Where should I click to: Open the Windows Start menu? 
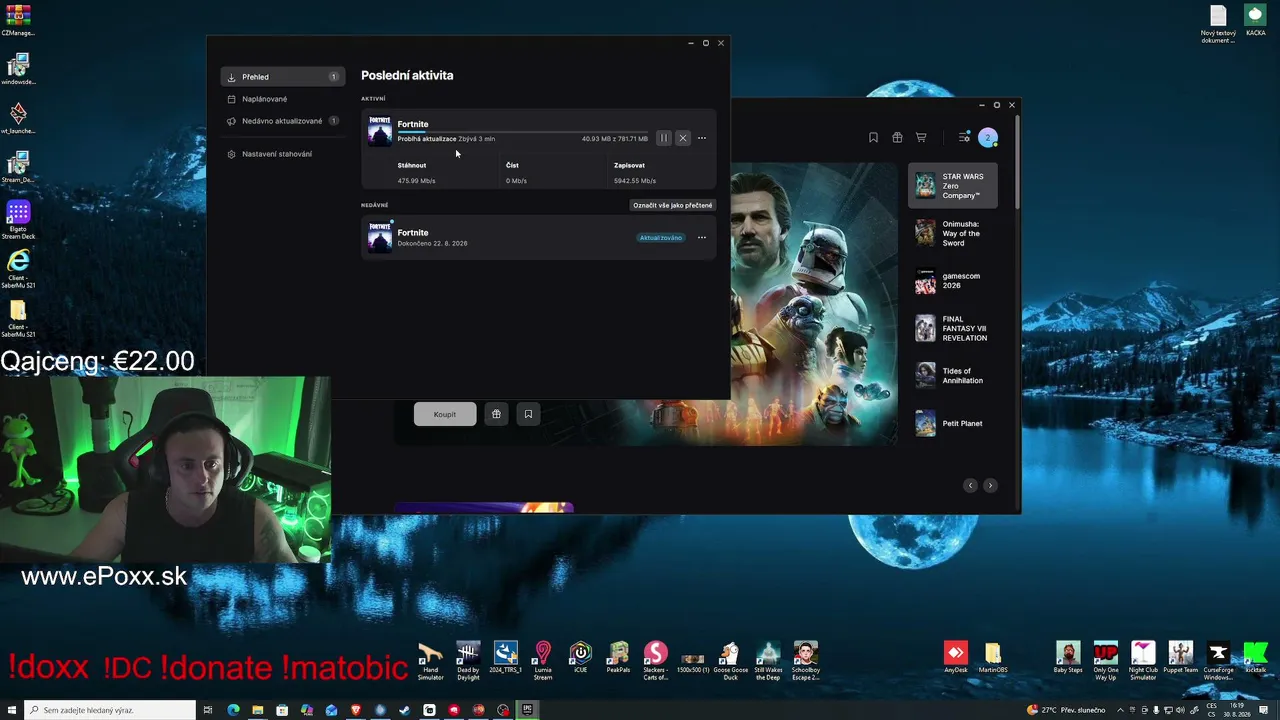(12, 710)
